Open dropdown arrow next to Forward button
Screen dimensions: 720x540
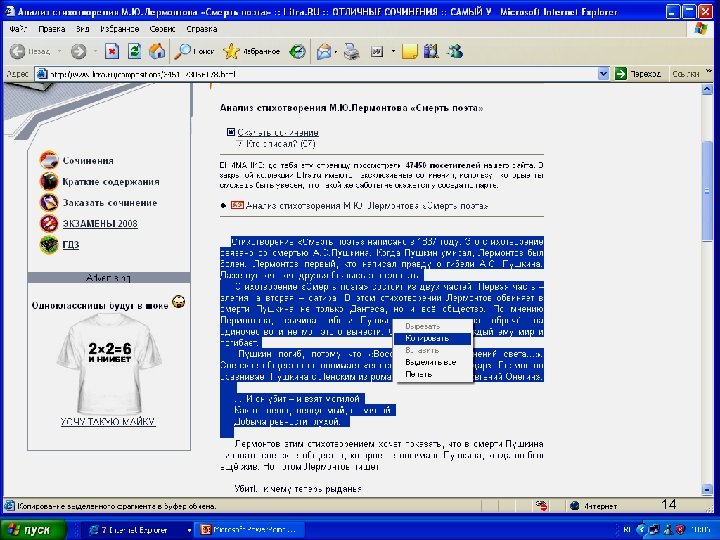click(x=95, y=51)
